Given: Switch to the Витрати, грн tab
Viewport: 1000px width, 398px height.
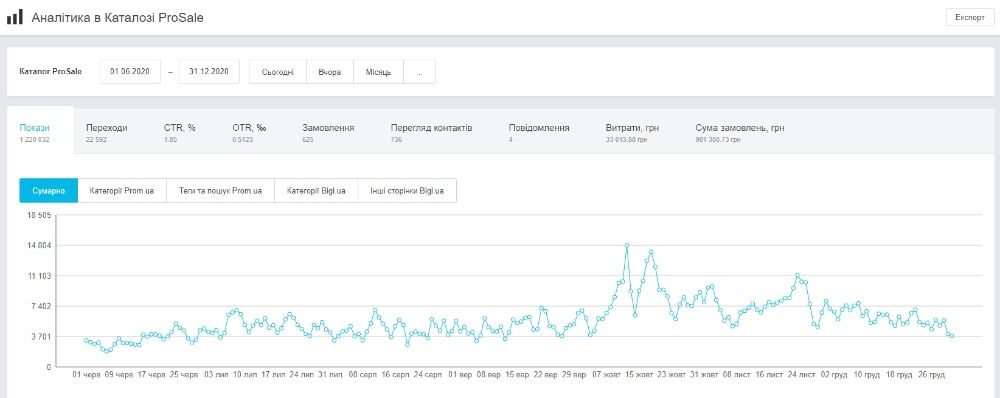Looking at the screenshot, I should pyautogui.click(x=633, y=132).
